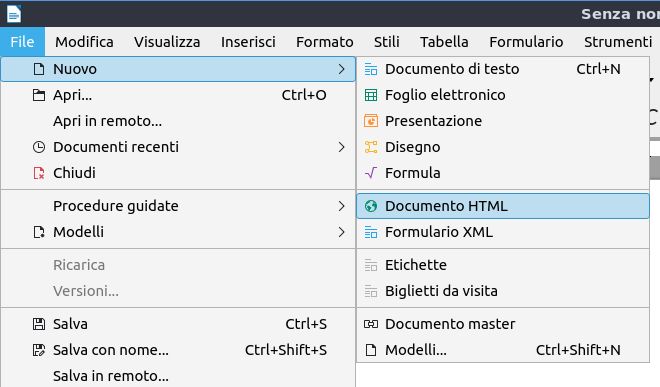660x387 pixels.
Task: Click the Documento HTML globe icon
Action: tap(371, 206)
